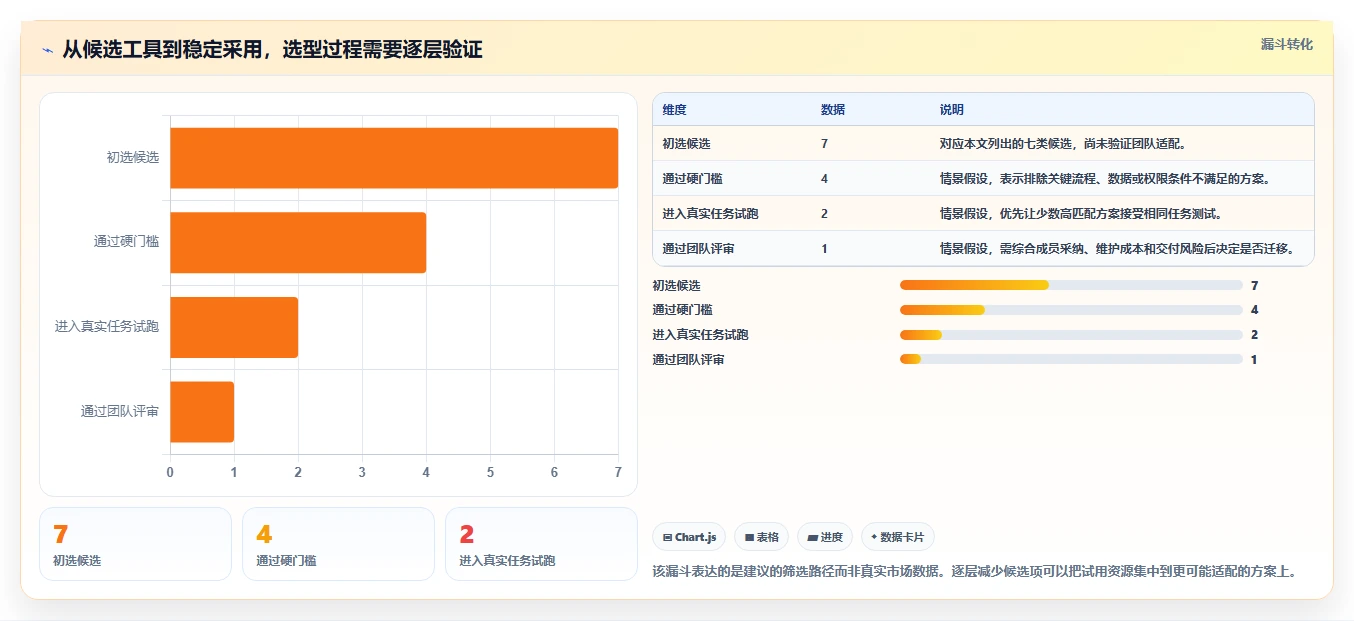
Task: Click the description mentioning 排除关键流程
Action: click(1104, 179)
